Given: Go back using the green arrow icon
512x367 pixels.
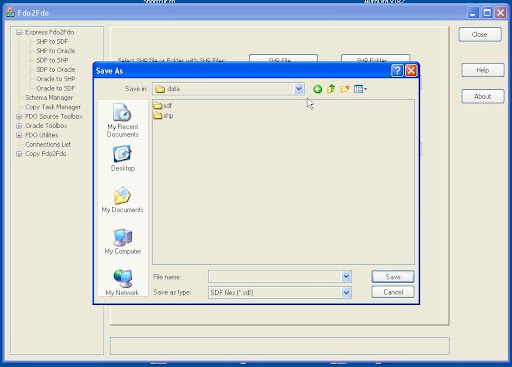Looking at the screenshot, I should pos(317,89).
